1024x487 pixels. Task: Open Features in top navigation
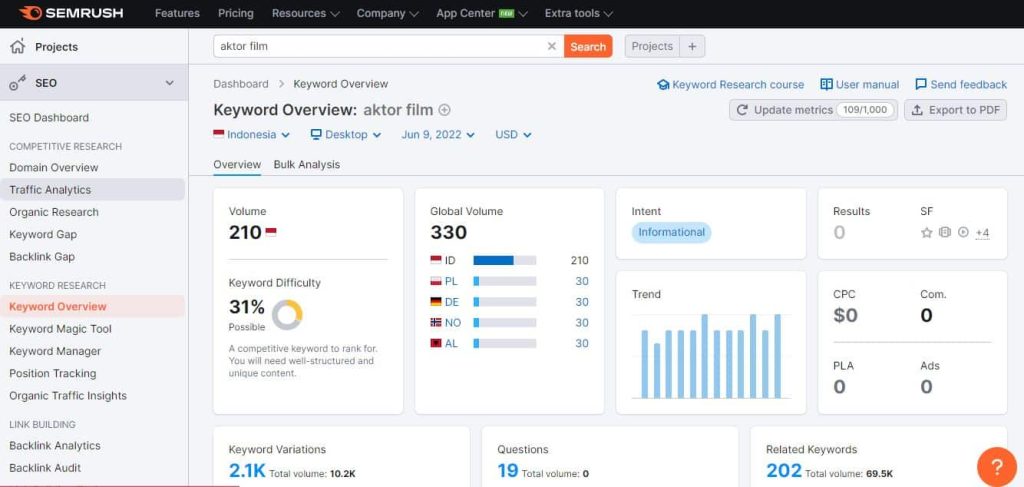click(177, 13)
